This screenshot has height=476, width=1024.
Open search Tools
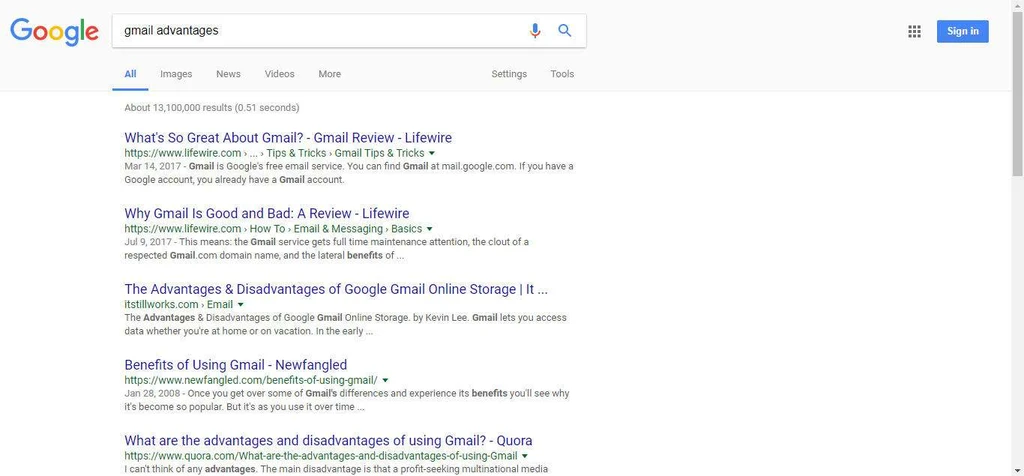click(562, 74)
